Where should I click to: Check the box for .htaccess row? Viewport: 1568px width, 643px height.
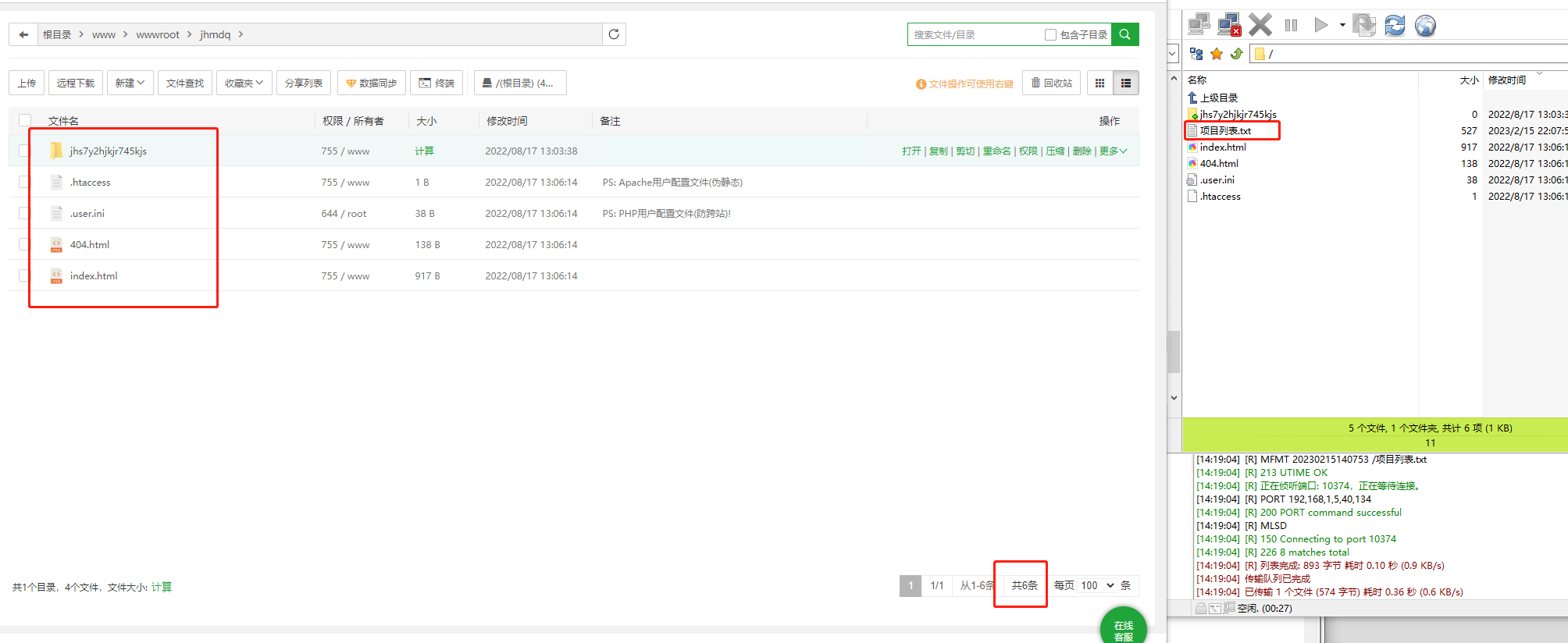click(24, 182)
